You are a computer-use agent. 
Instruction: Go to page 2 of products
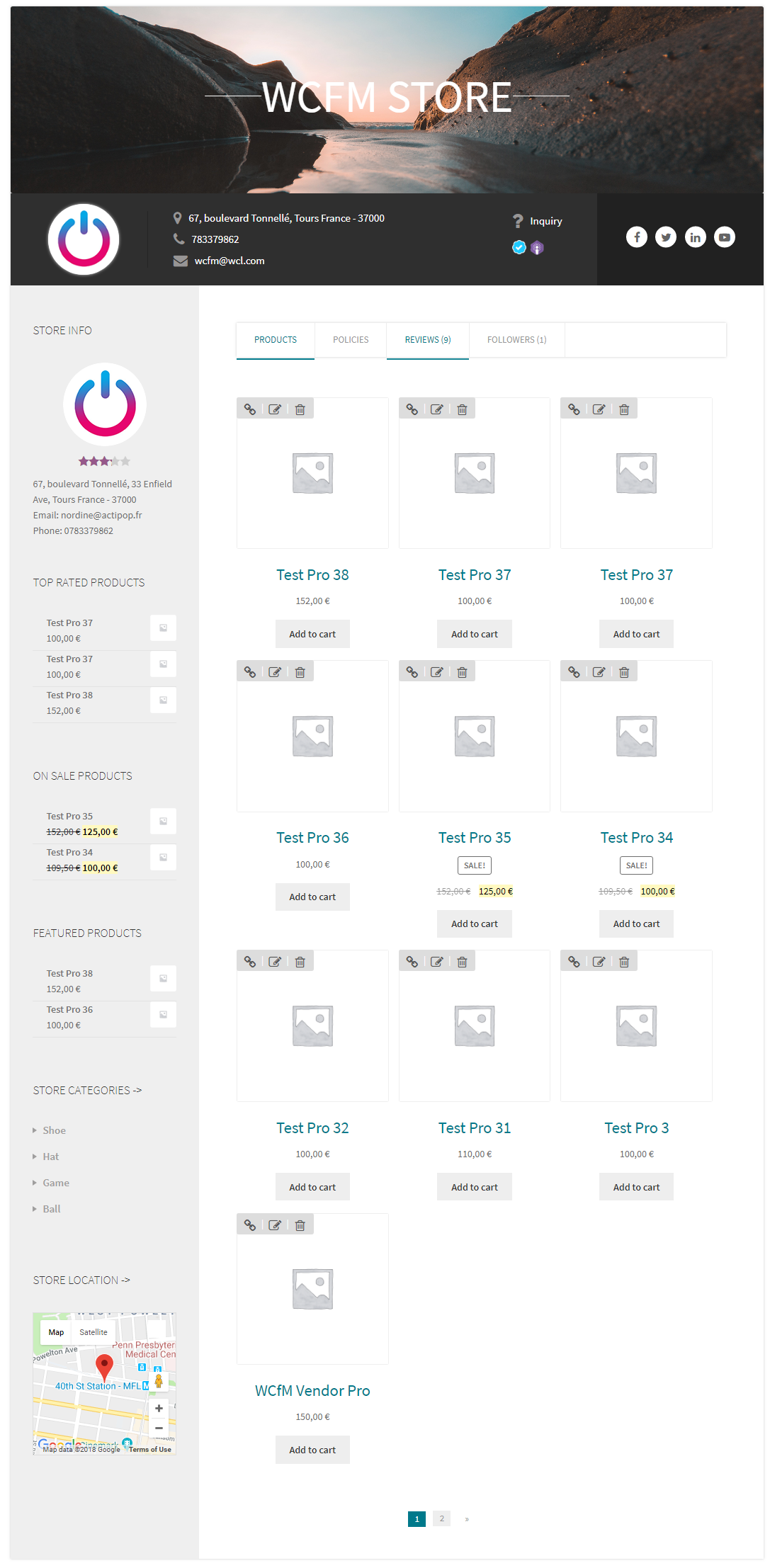(x=441, y=1518)
